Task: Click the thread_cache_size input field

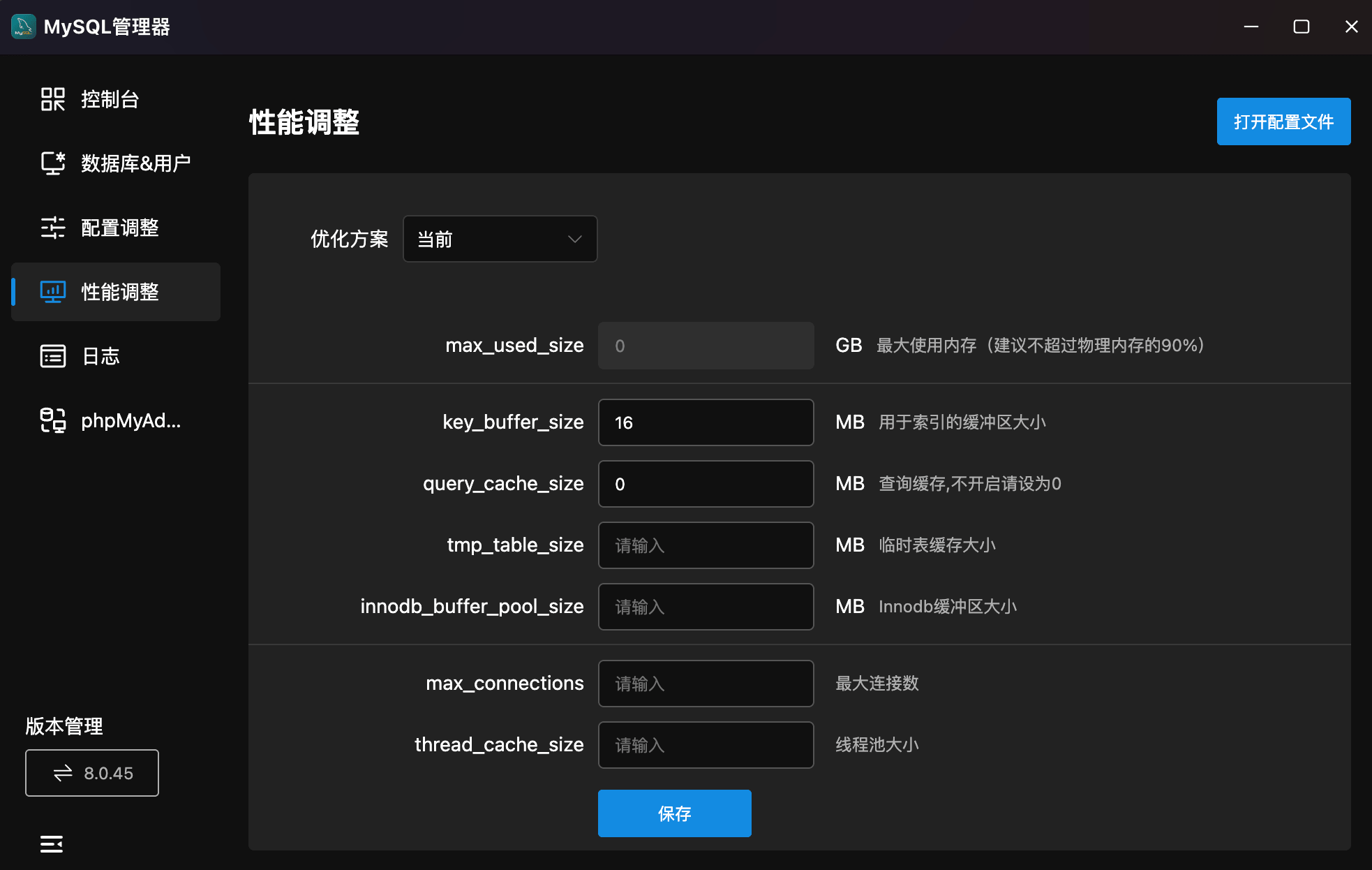Action: (706, 745)
